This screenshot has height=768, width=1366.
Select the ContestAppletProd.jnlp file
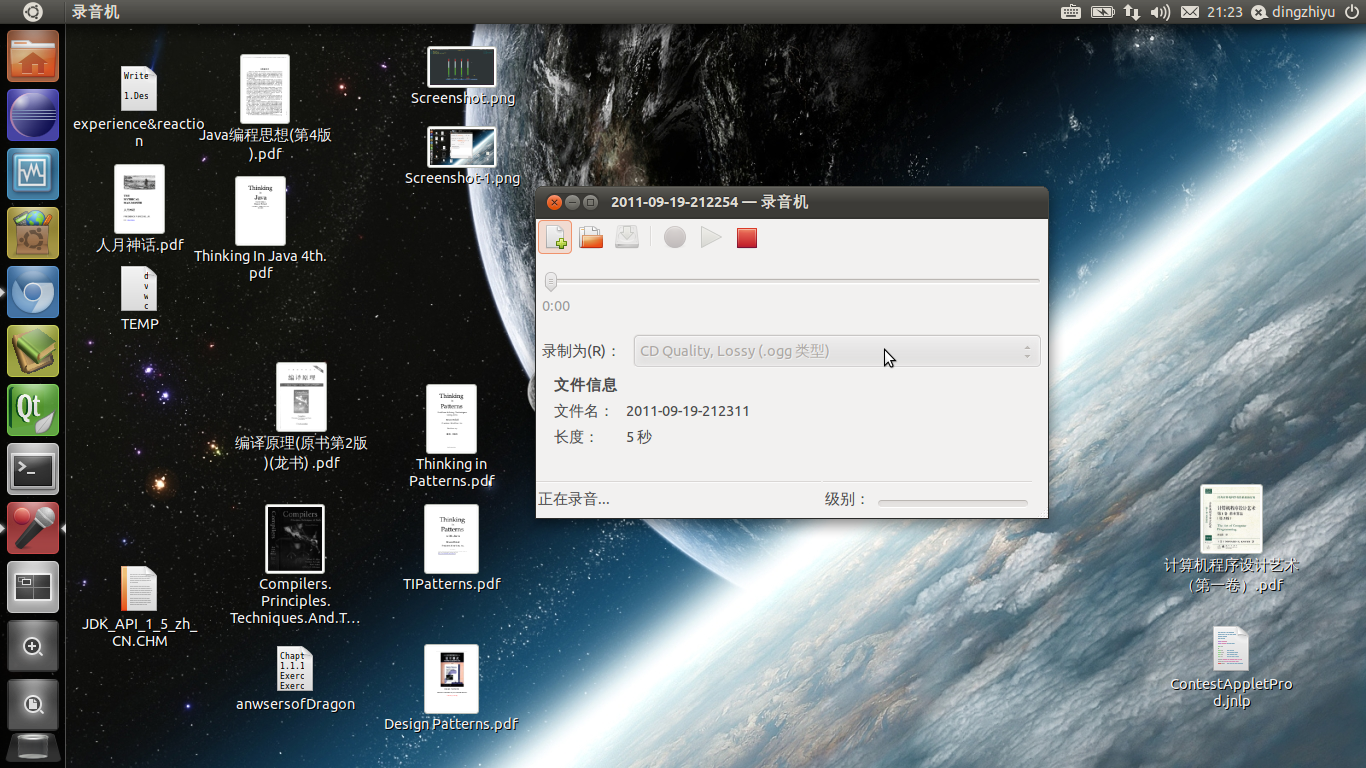coord(1231,667)
